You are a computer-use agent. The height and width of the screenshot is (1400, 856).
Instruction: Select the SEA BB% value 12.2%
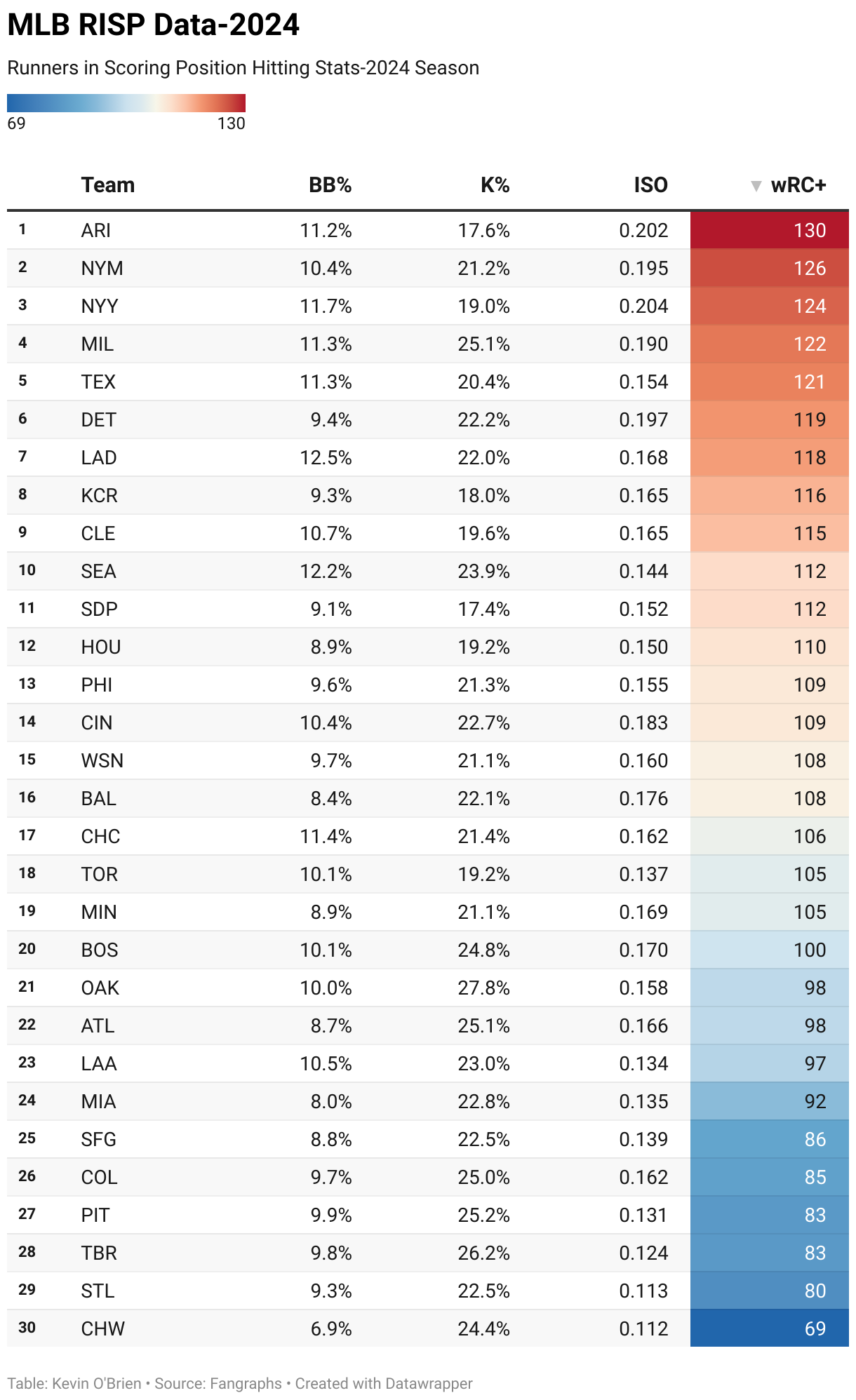tap(326, 571)
